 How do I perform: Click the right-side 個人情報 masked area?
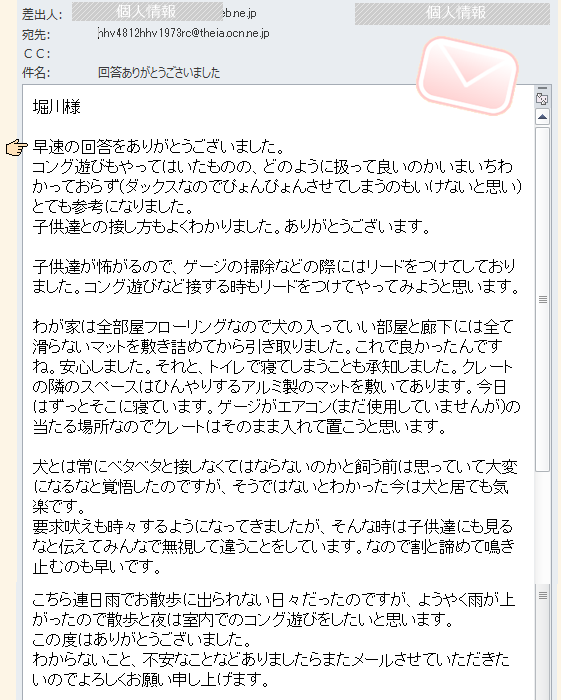[452, 13]
